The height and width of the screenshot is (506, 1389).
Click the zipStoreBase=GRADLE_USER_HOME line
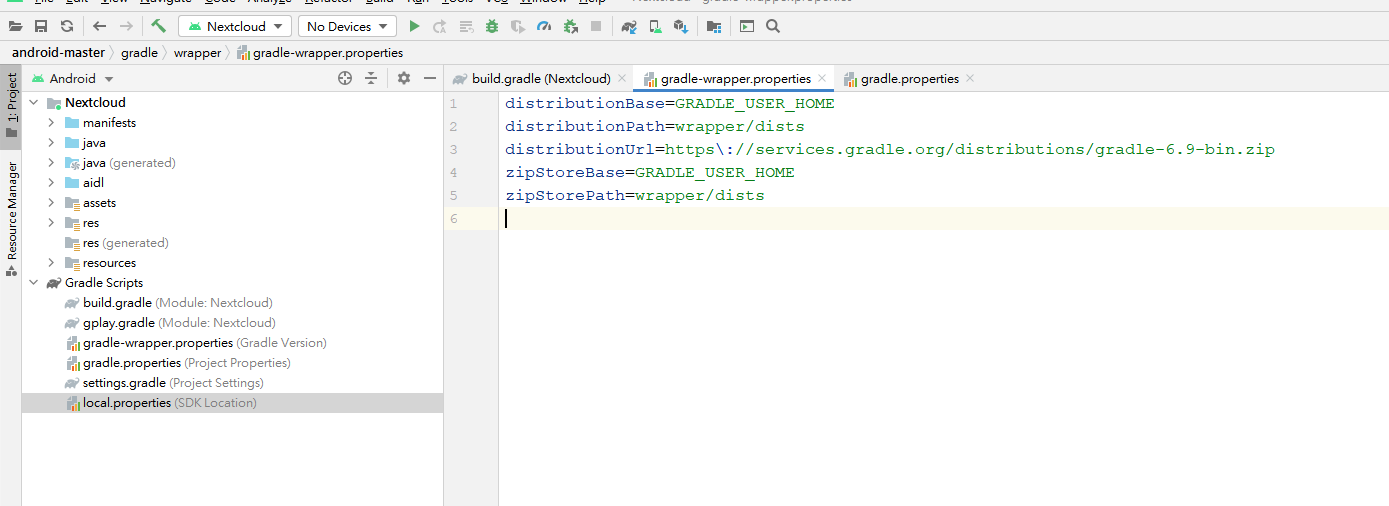click(x=649, y=173)
